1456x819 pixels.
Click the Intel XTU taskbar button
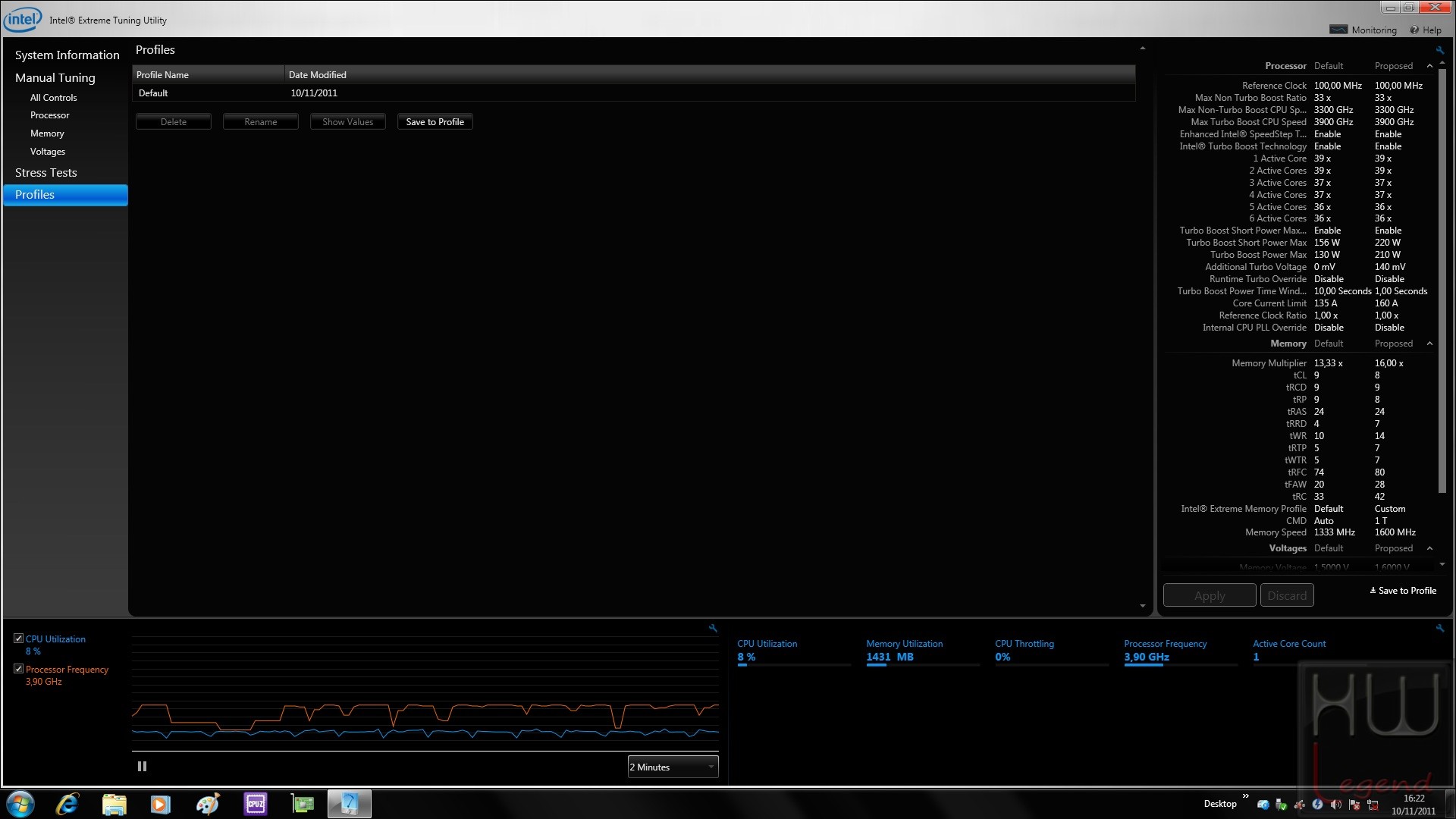(350, 804)
